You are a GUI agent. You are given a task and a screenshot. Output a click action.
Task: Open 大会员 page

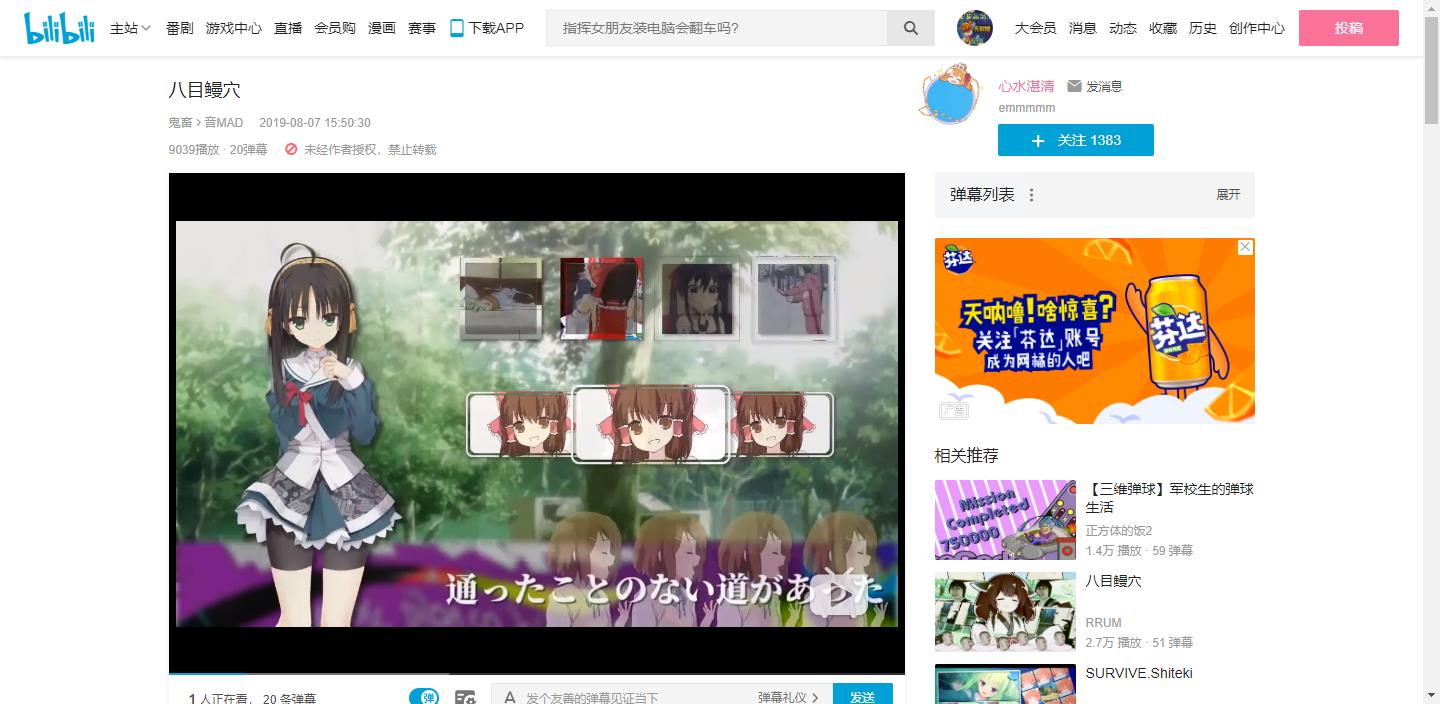pyautogui.click(x=1035, y=28)
